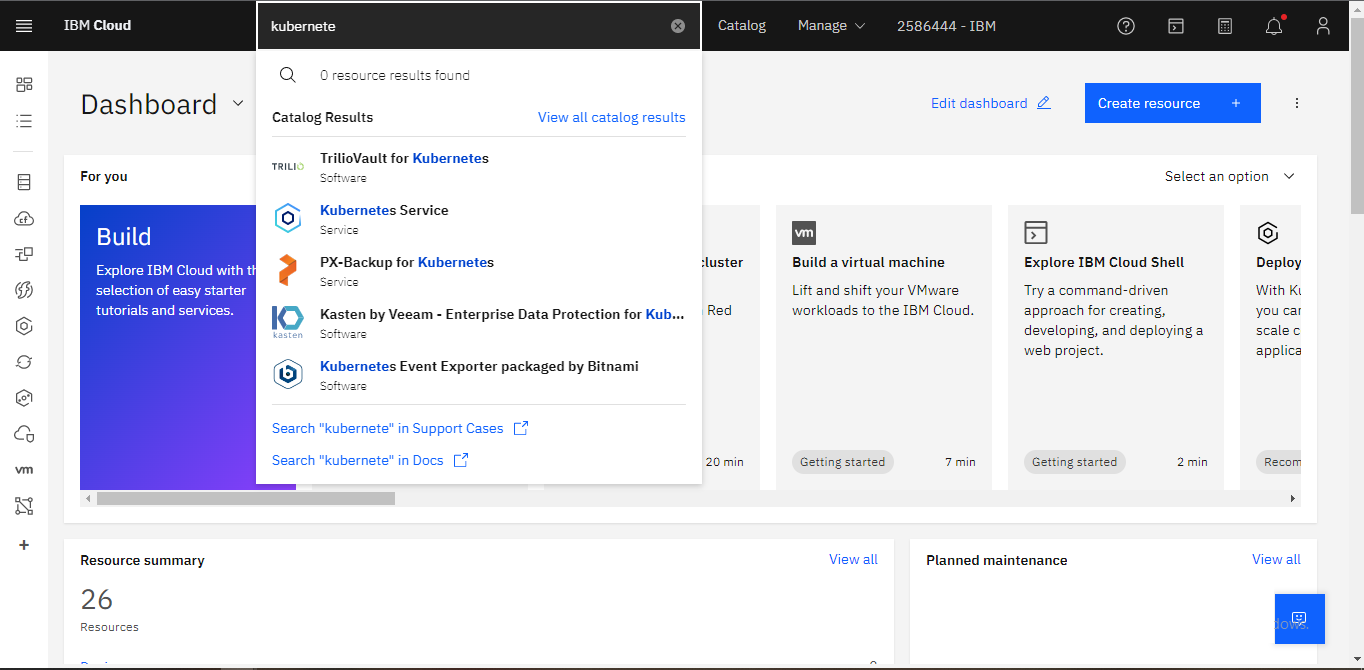Open the notifications bell

coord(1274,26)
